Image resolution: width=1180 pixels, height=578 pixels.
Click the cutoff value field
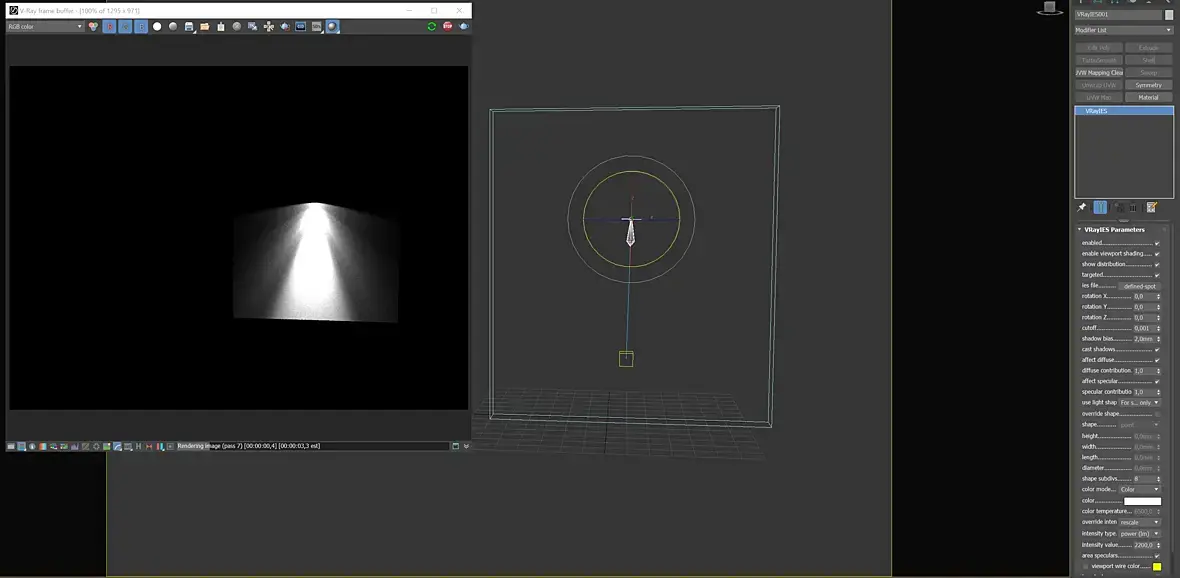point(1144,328)
